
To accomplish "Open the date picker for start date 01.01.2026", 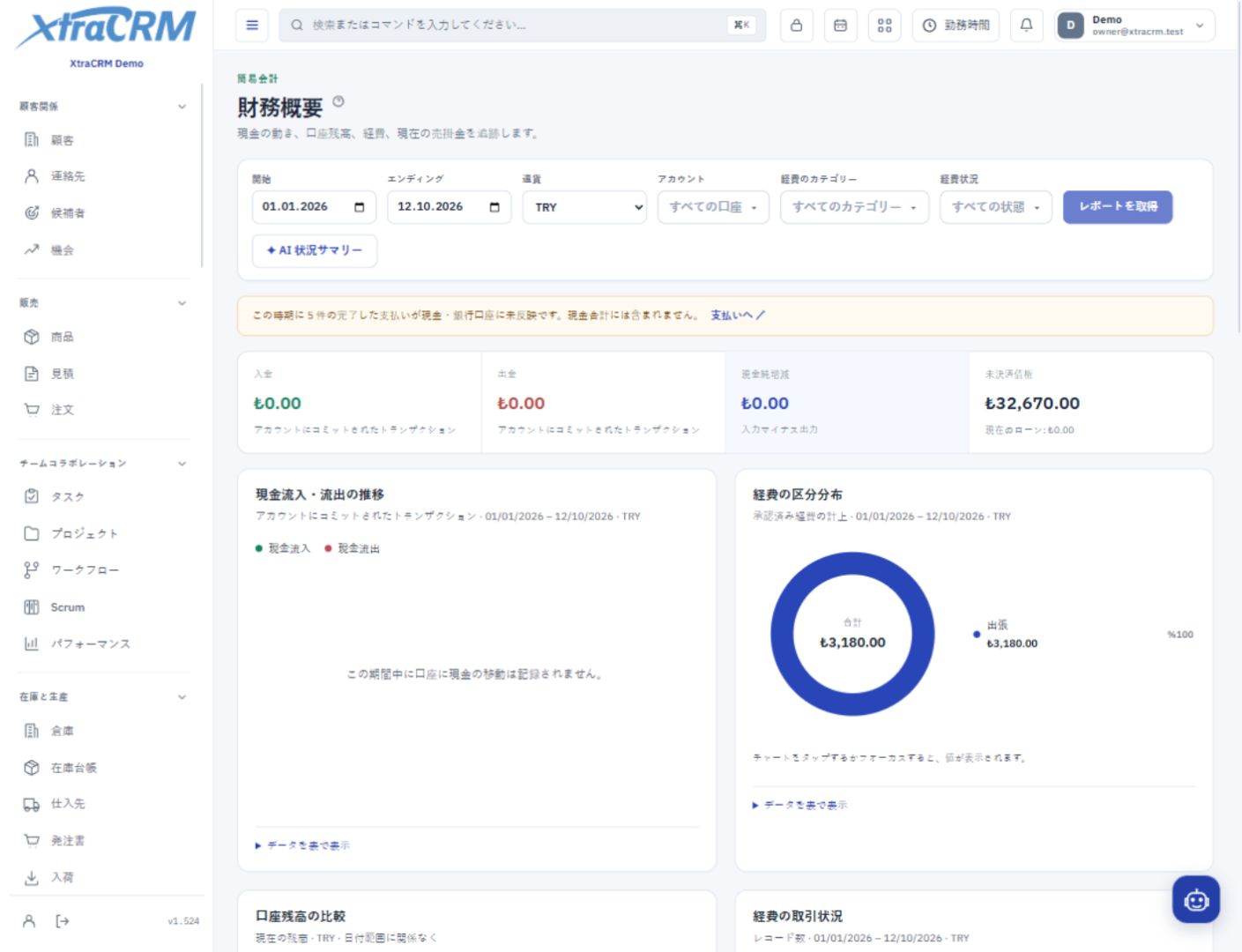I will coord(360,207).
